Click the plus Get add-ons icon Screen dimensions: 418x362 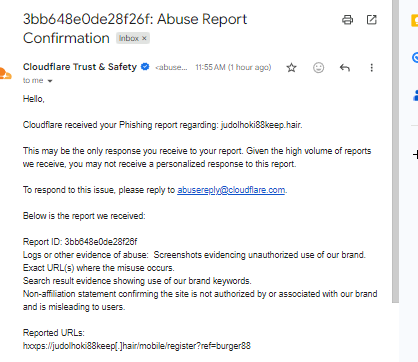click(x=415, y=154)
